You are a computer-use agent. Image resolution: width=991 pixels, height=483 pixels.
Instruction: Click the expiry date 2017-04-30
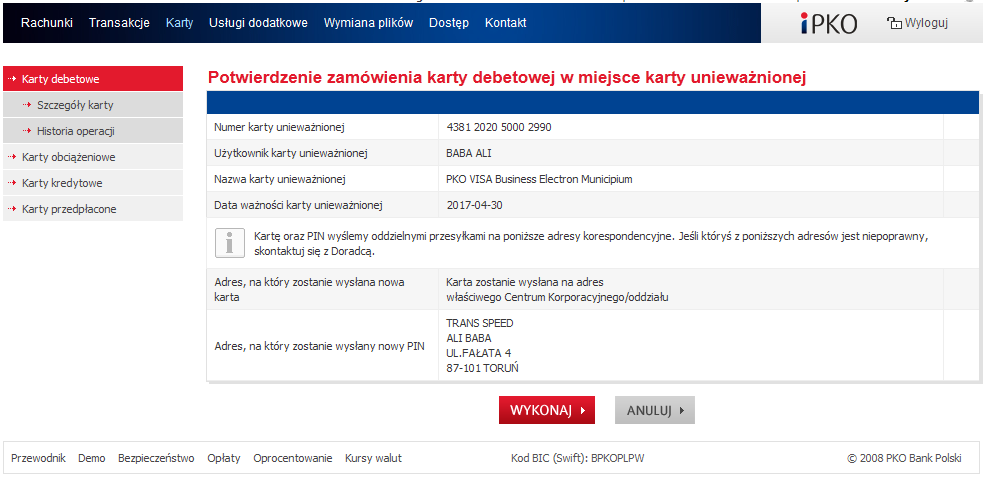475,205
